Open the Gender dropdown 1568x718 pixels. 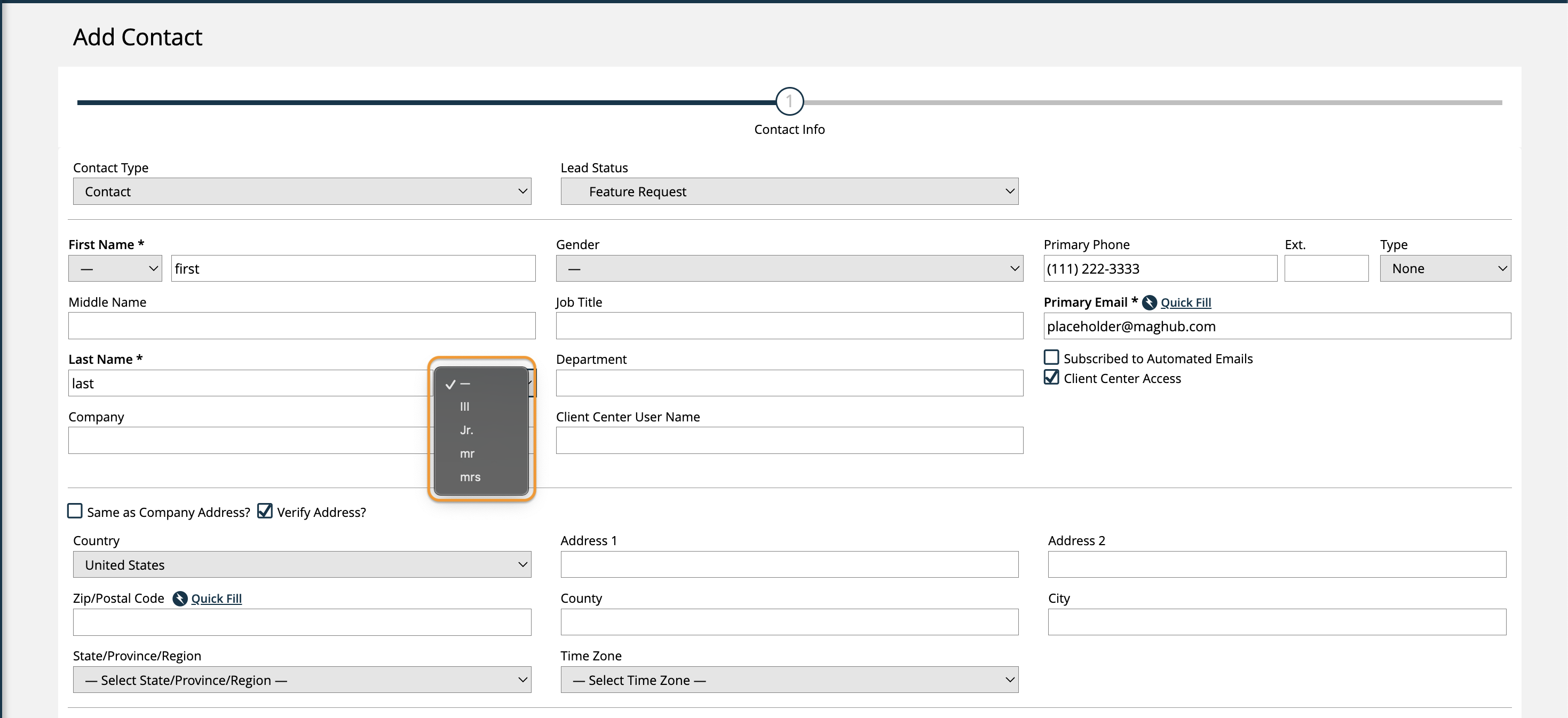pos(789,268)
